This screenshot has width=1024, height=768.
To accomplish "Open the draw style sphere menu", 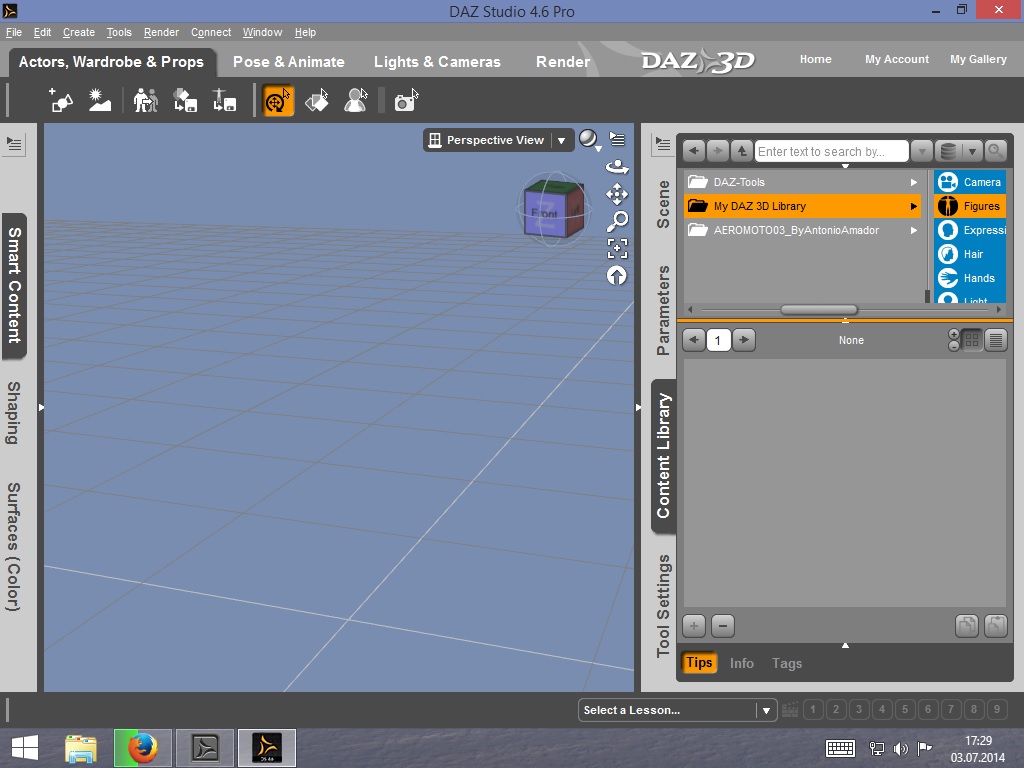I will coord(590,140).
